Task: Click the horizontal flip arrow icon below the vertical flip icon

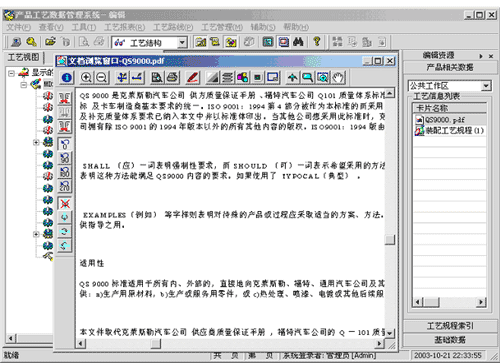Action: click(65, 232)
